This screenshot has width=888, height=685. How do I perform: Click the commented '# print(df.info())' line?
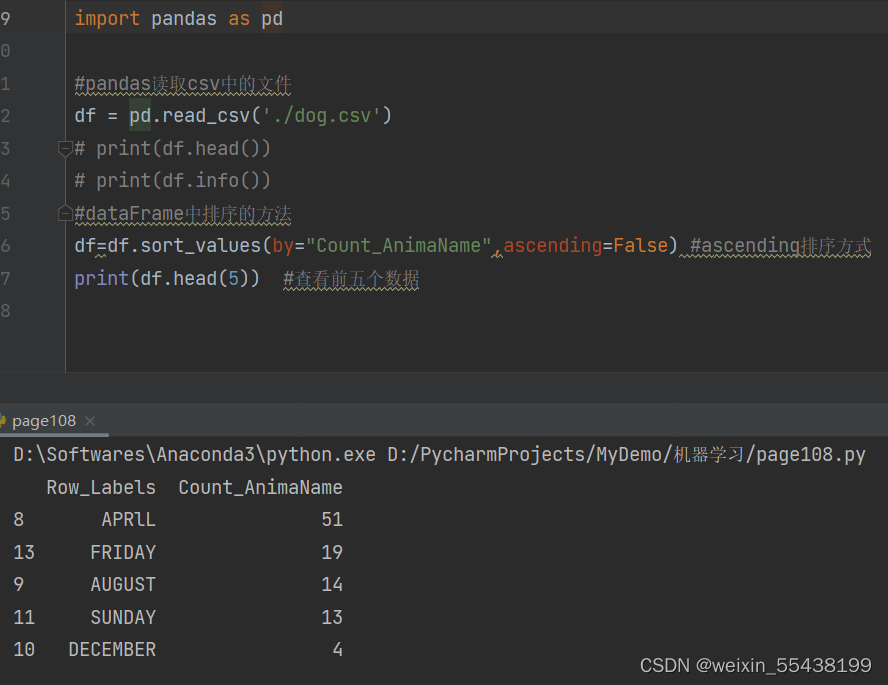[x=172, y=181]
